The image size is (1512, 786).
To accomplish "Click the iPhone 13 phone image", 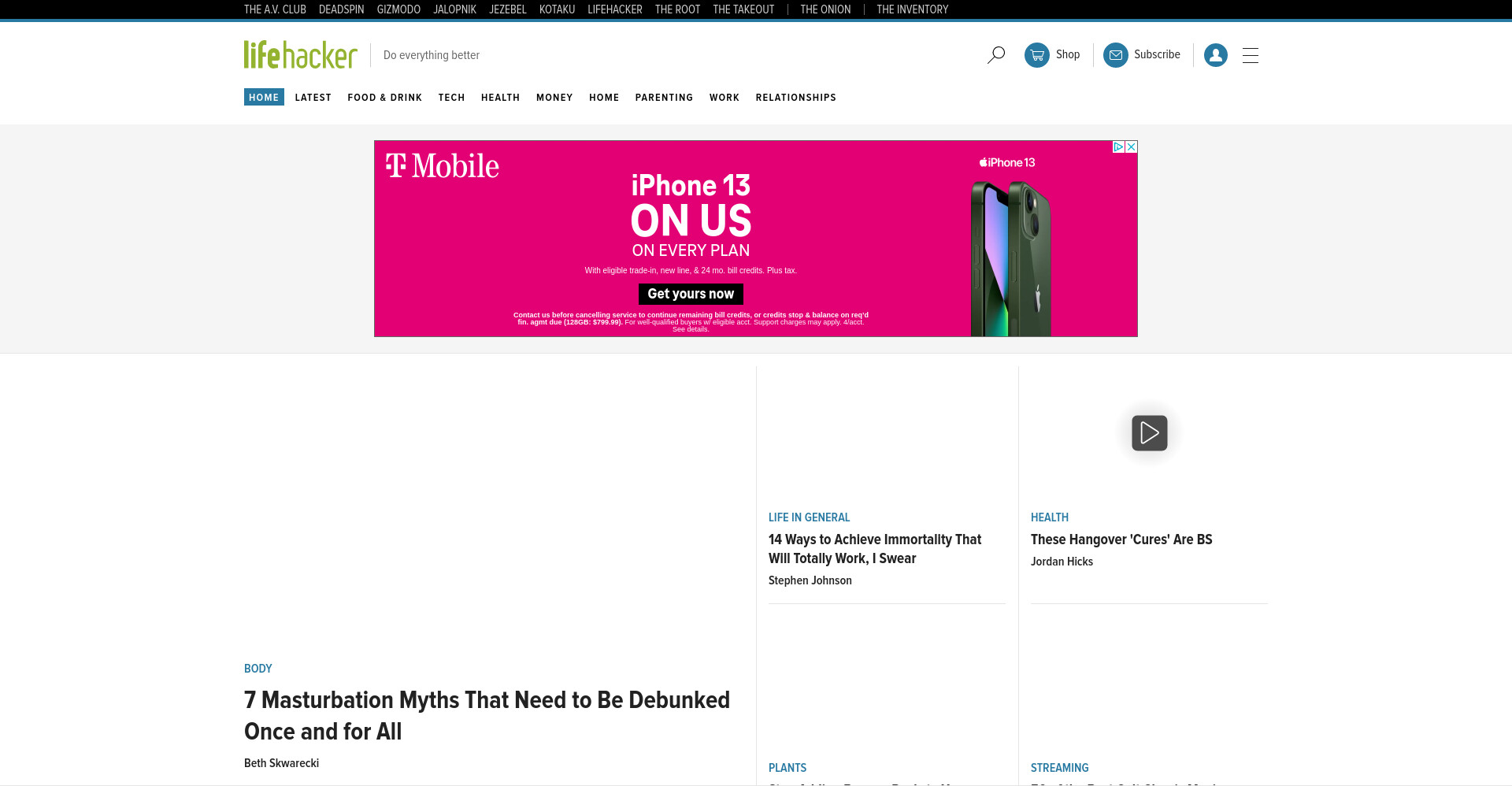I will coord(1010,258).
